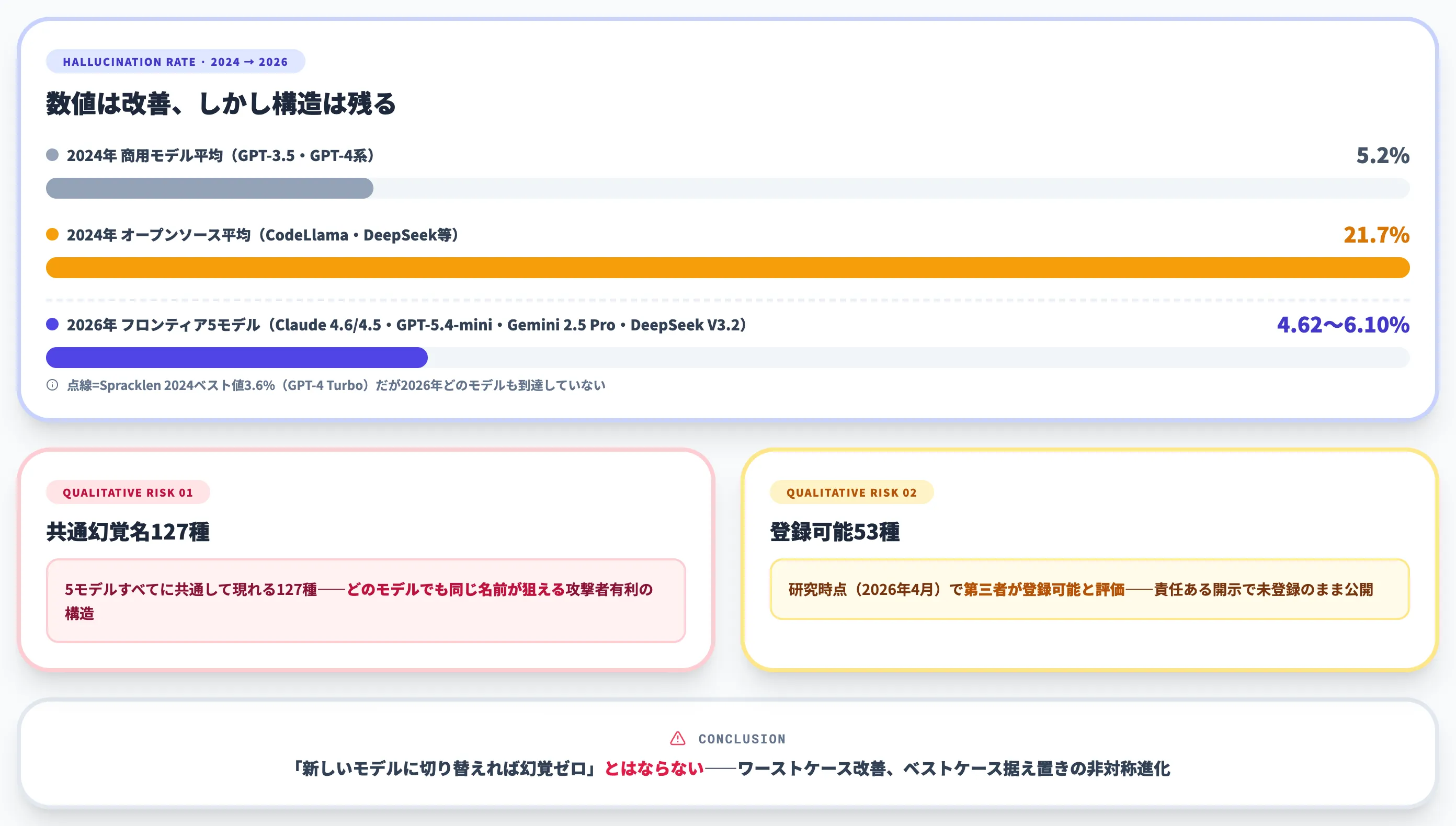Click the red とはならない text in conclusion
The width and height of the screenshot is (1456, 826).
pyautogui.click(x=654, y=768)
